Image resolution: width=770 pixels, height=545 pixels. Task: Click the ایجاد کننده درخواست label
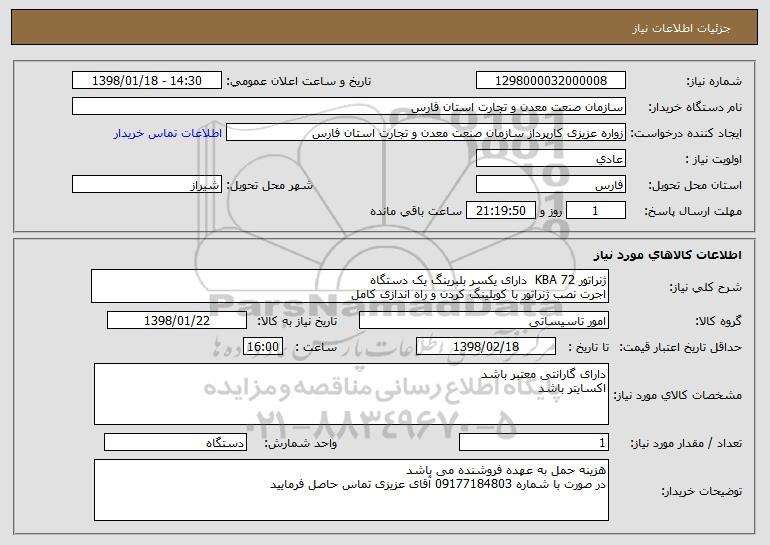[686, 133]
